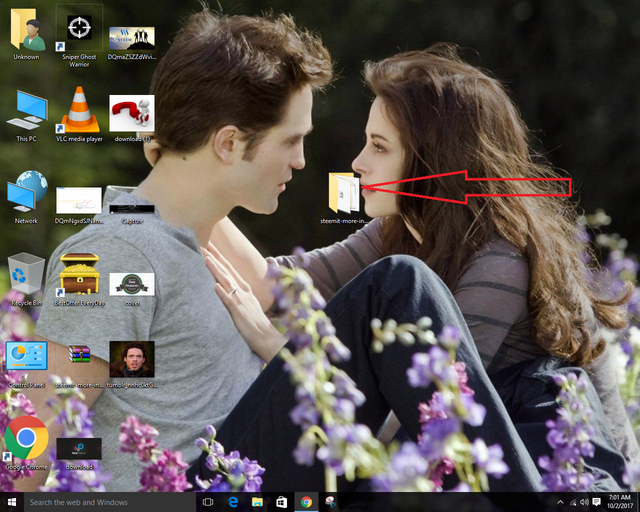Open File Explorer from the taskbar
Screen dimensions: 640x512
point(257,502)
